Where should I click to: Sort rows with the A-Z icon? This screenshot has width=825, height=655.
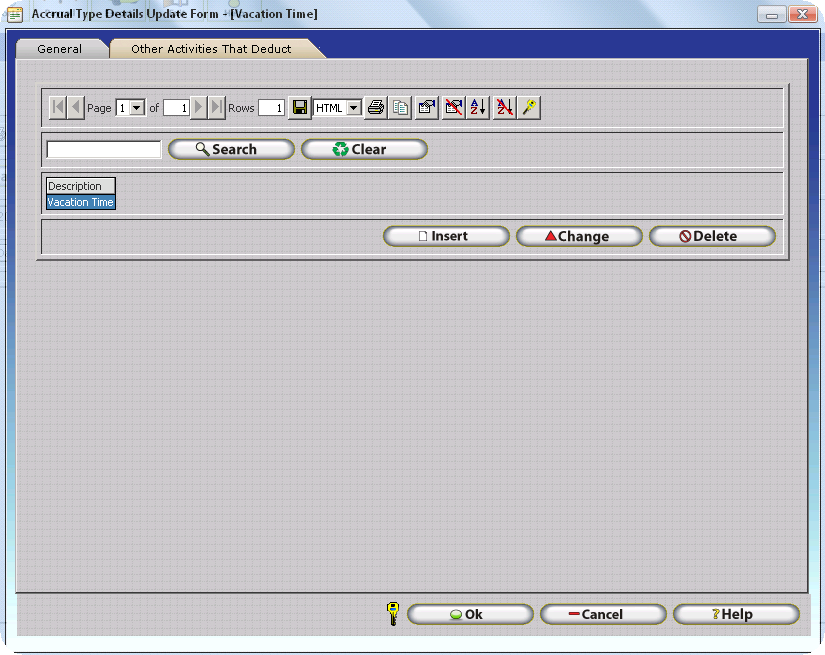point(479,108)
